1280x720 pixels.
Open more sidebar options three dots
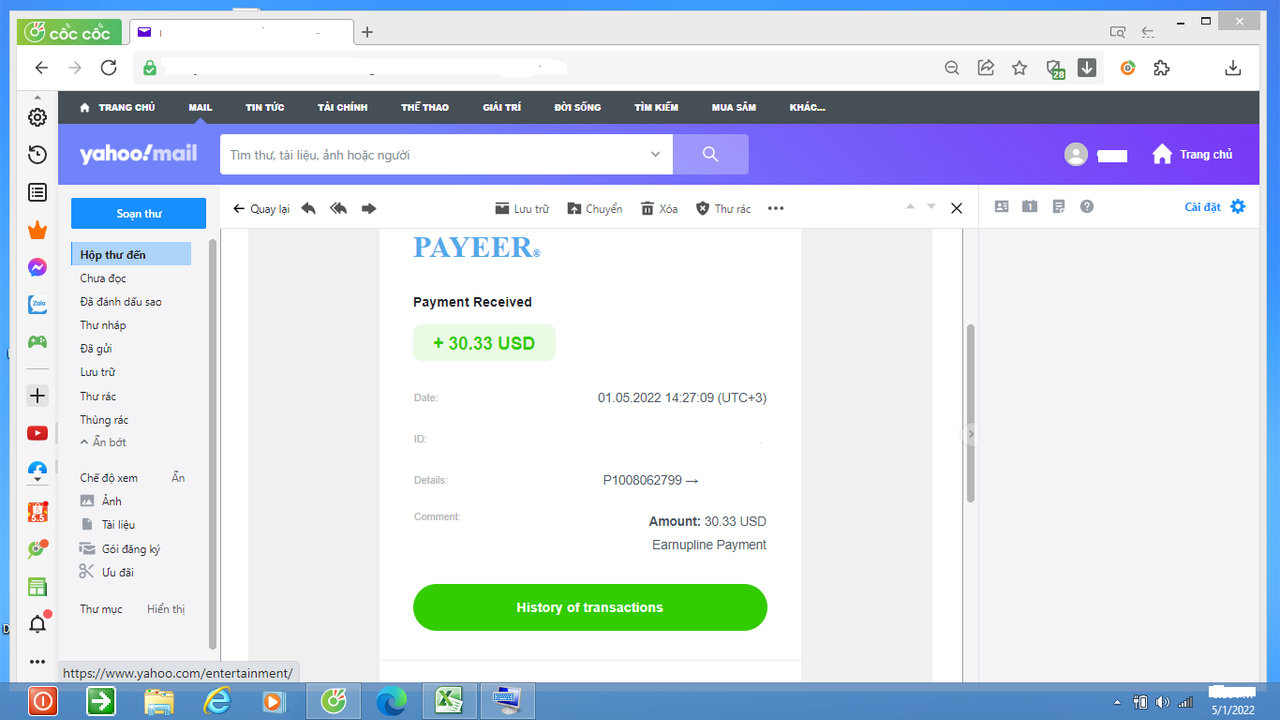click(x=37, y=661)
